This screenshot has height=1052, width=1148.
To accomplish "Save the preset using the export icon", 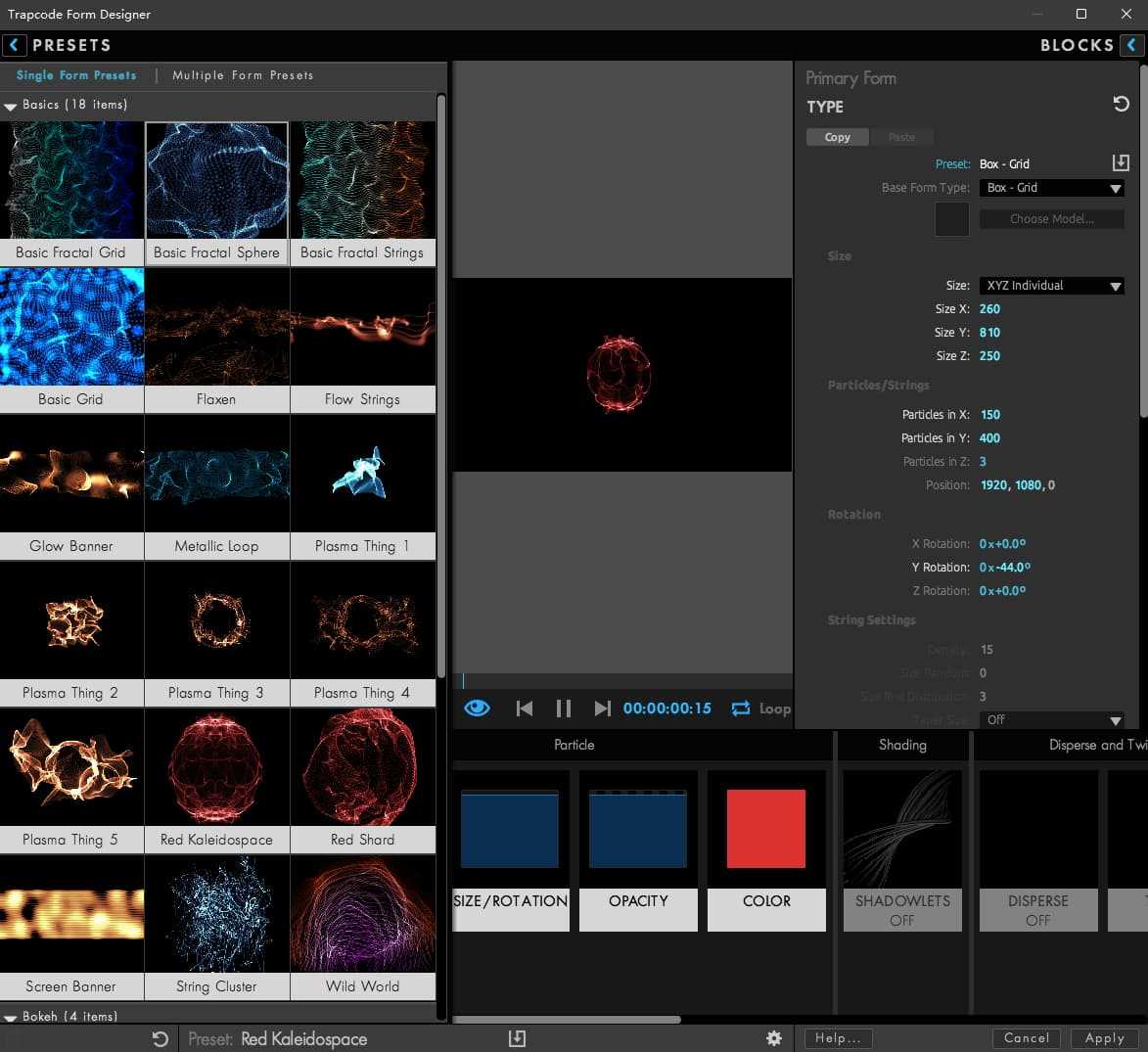I will click(516, 1037).
